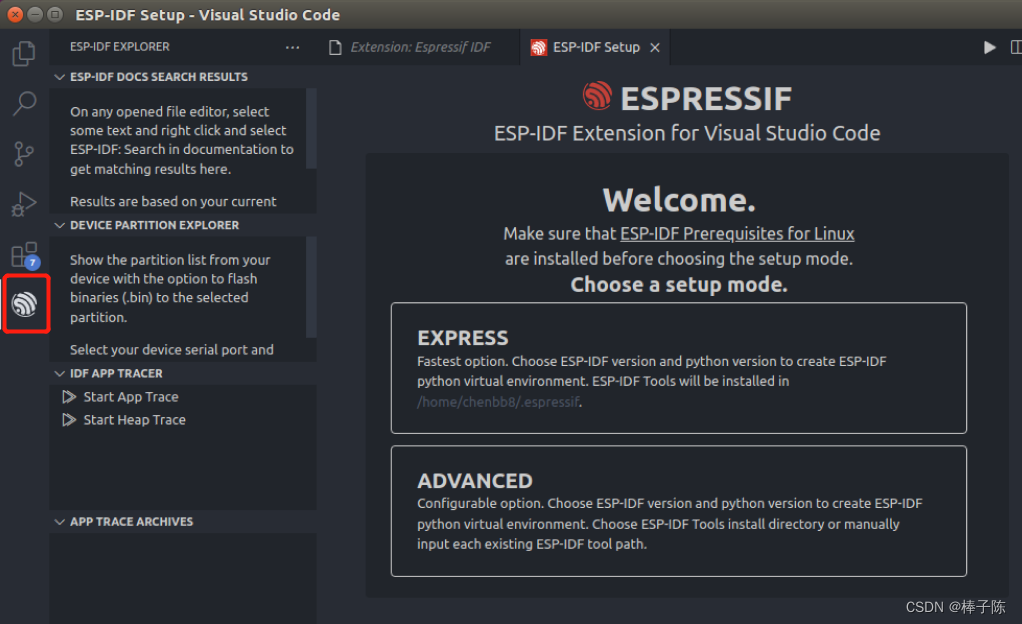This screenshot has width=1022, height=624.
Task: Open the Source Control view
Action: [24, 154]
